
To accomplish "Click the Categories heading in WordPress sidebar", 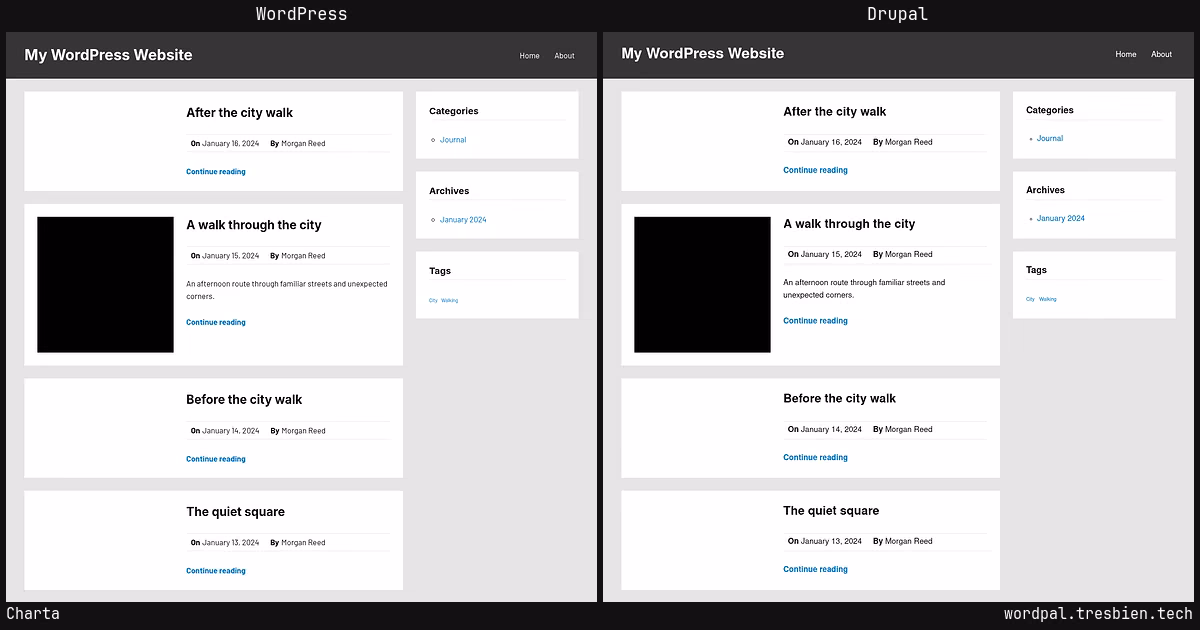I will click(x=454, y=111).
